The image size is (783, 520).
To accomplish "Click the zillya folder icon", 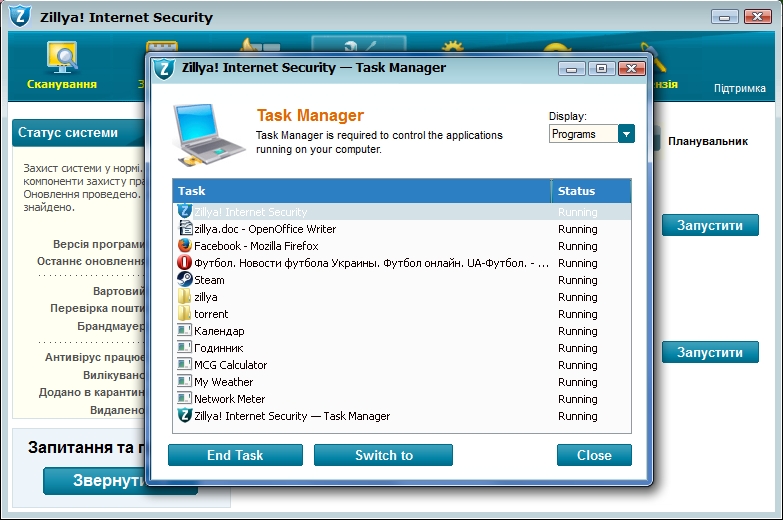I will 184,297.
